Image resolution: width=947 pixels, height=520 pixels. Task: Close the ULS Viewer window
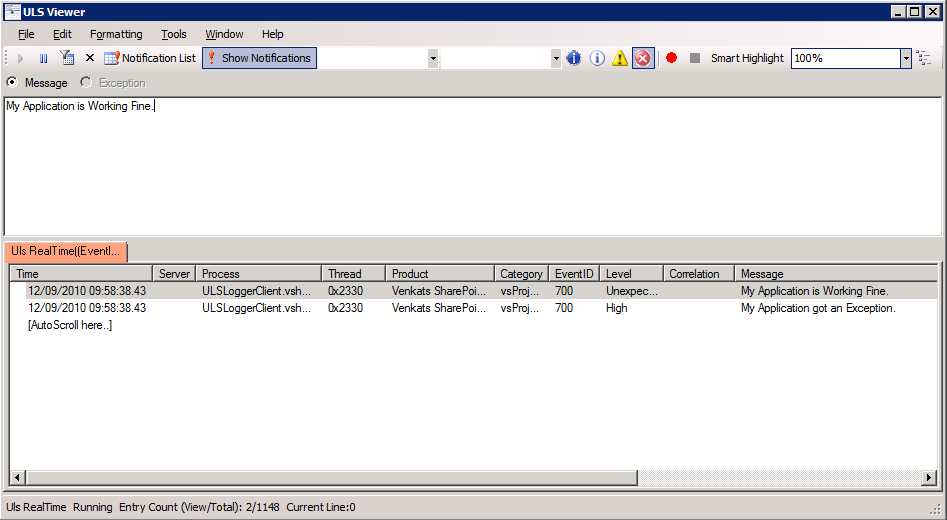pos(932,11)
